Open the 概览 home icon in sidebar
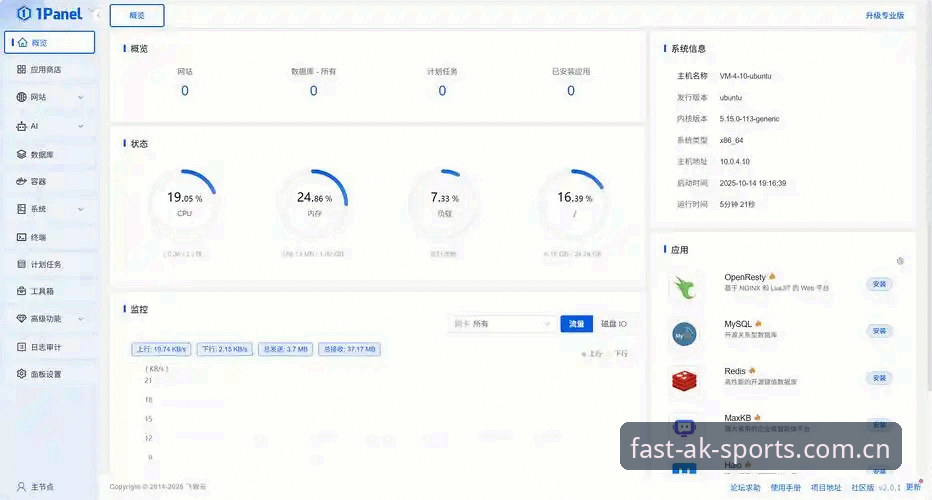The width and height of the screenshot is (932, 500). 23,42
